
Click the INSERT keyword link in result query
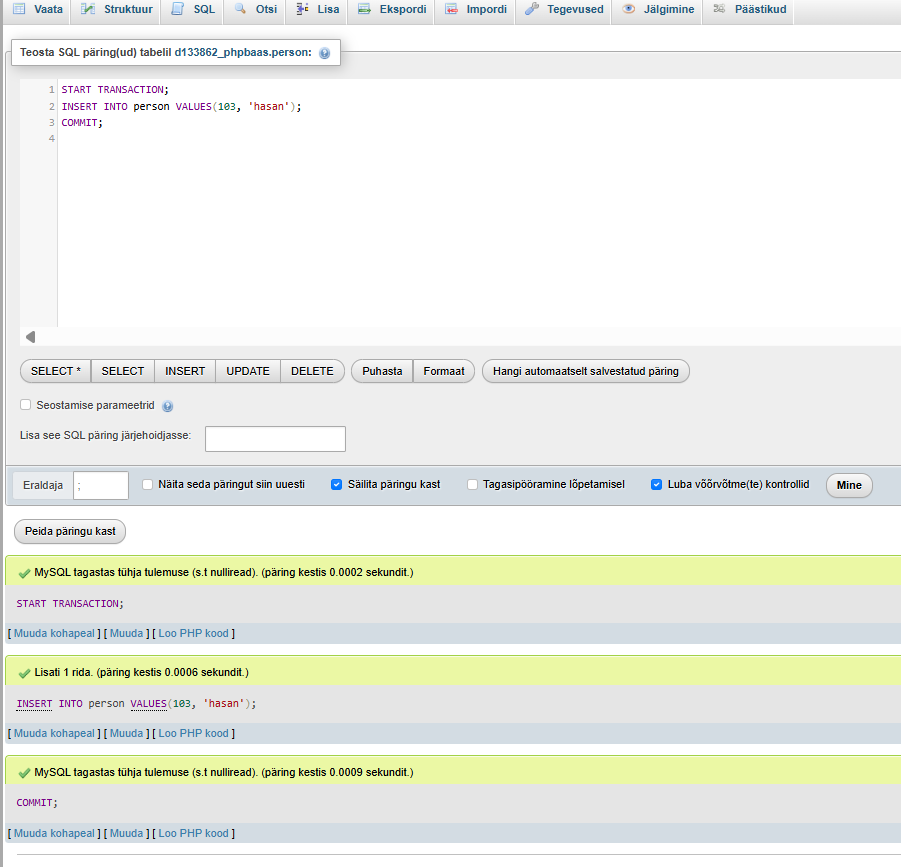(x=34, y=704)
